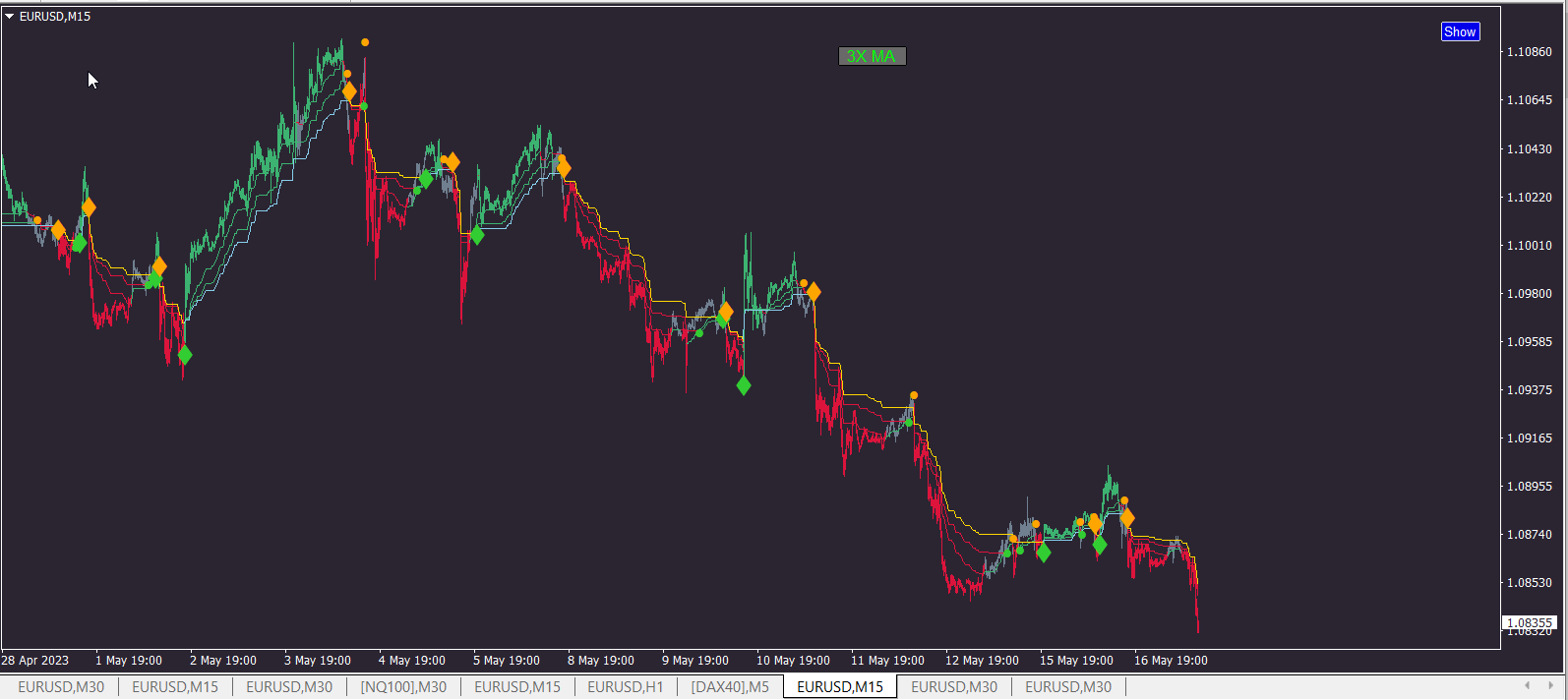Switch to the first EURUSD,M30 tab

61,687
